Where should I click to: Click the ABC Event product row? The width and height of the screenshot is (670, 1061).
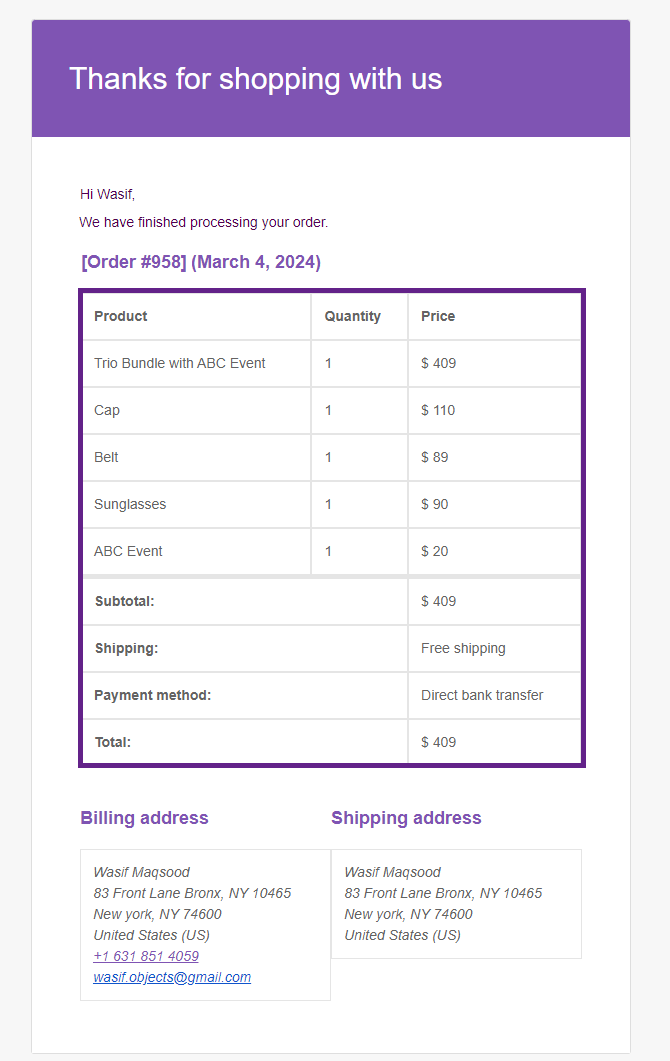tap(332, 551)
